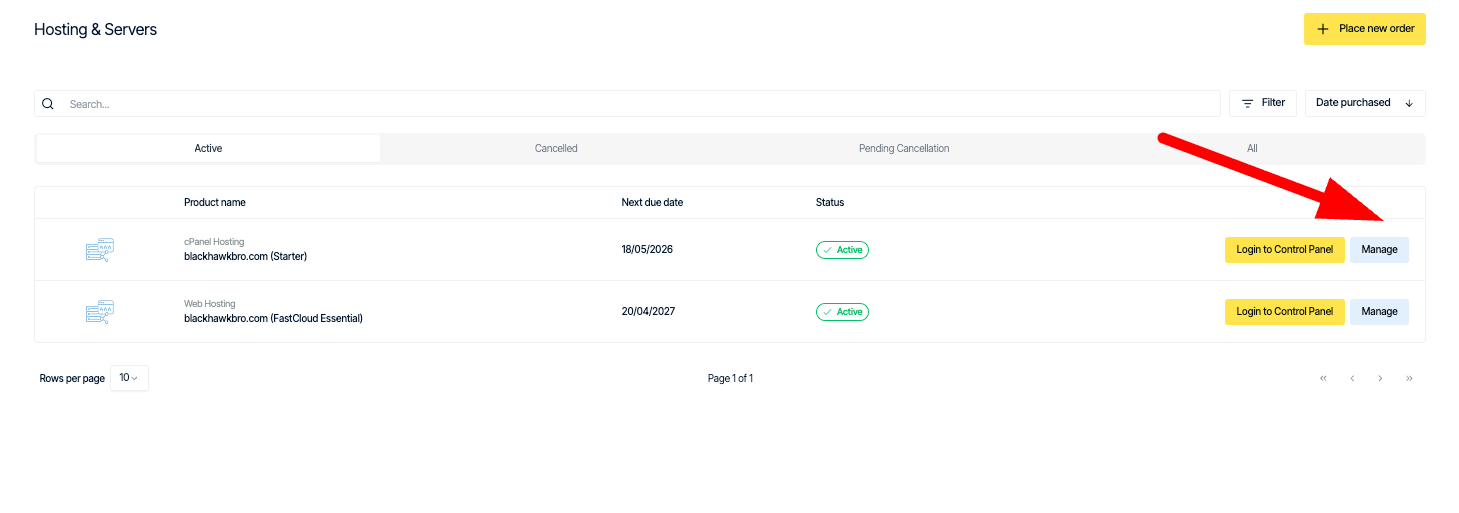
Task: Manage the cPanel Starter hosting
Action: 1379,250
